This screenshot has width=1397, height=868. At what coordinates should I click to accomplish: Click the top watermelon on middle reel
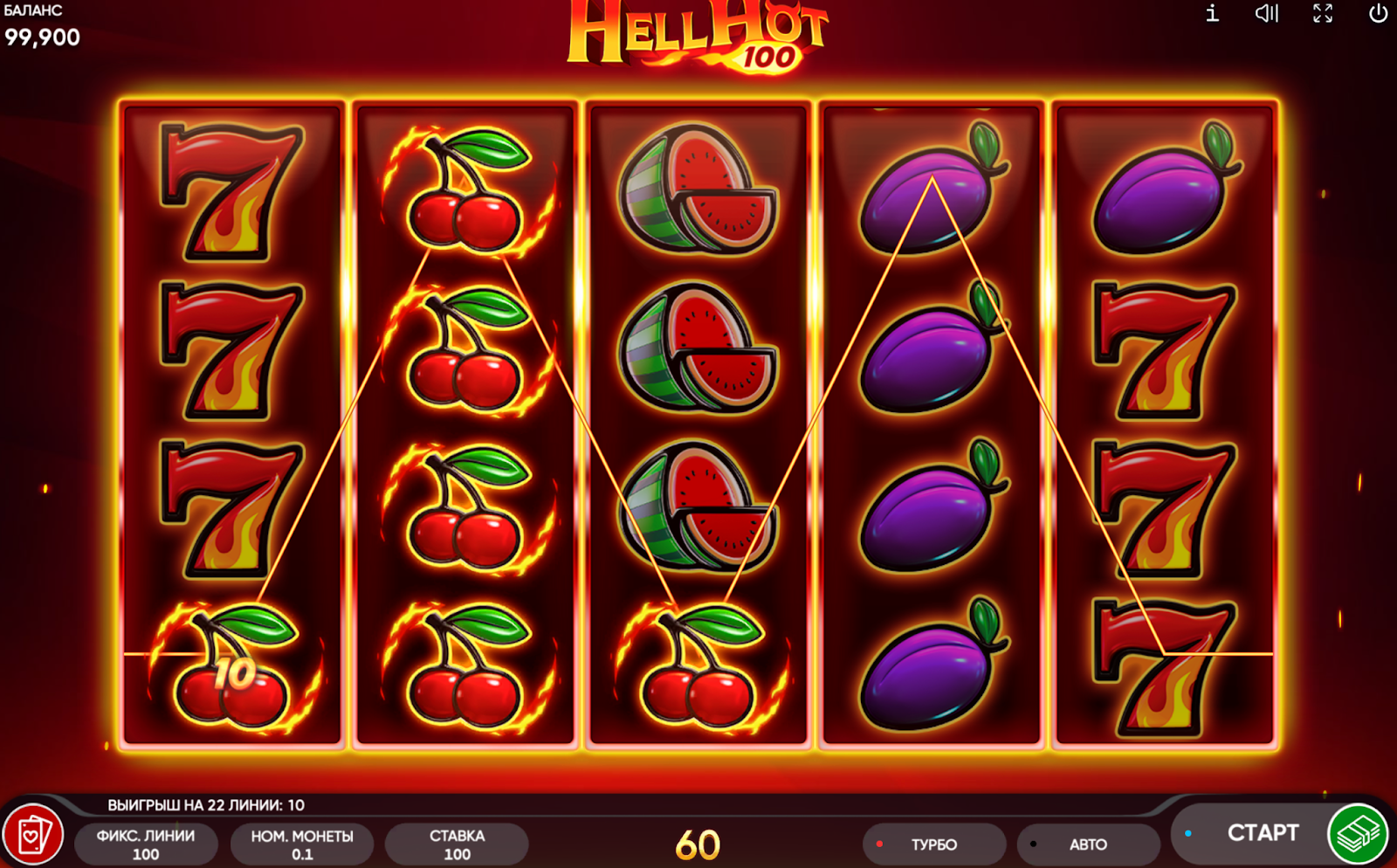[697, 189]
